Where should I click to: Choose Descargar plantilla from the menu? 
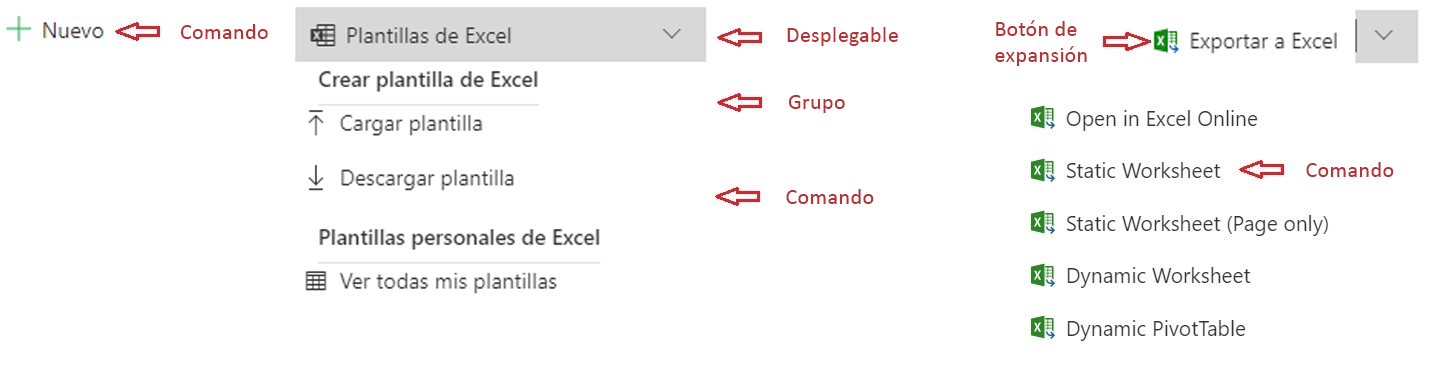[427, 178]
